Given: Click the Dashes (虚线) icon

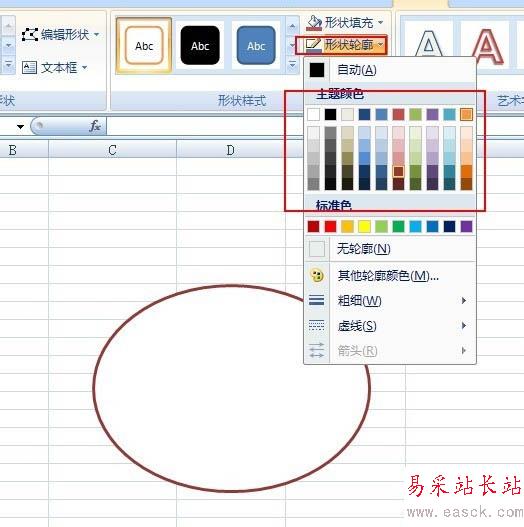Looking at the screenshot, I should [x=316, y=325].
